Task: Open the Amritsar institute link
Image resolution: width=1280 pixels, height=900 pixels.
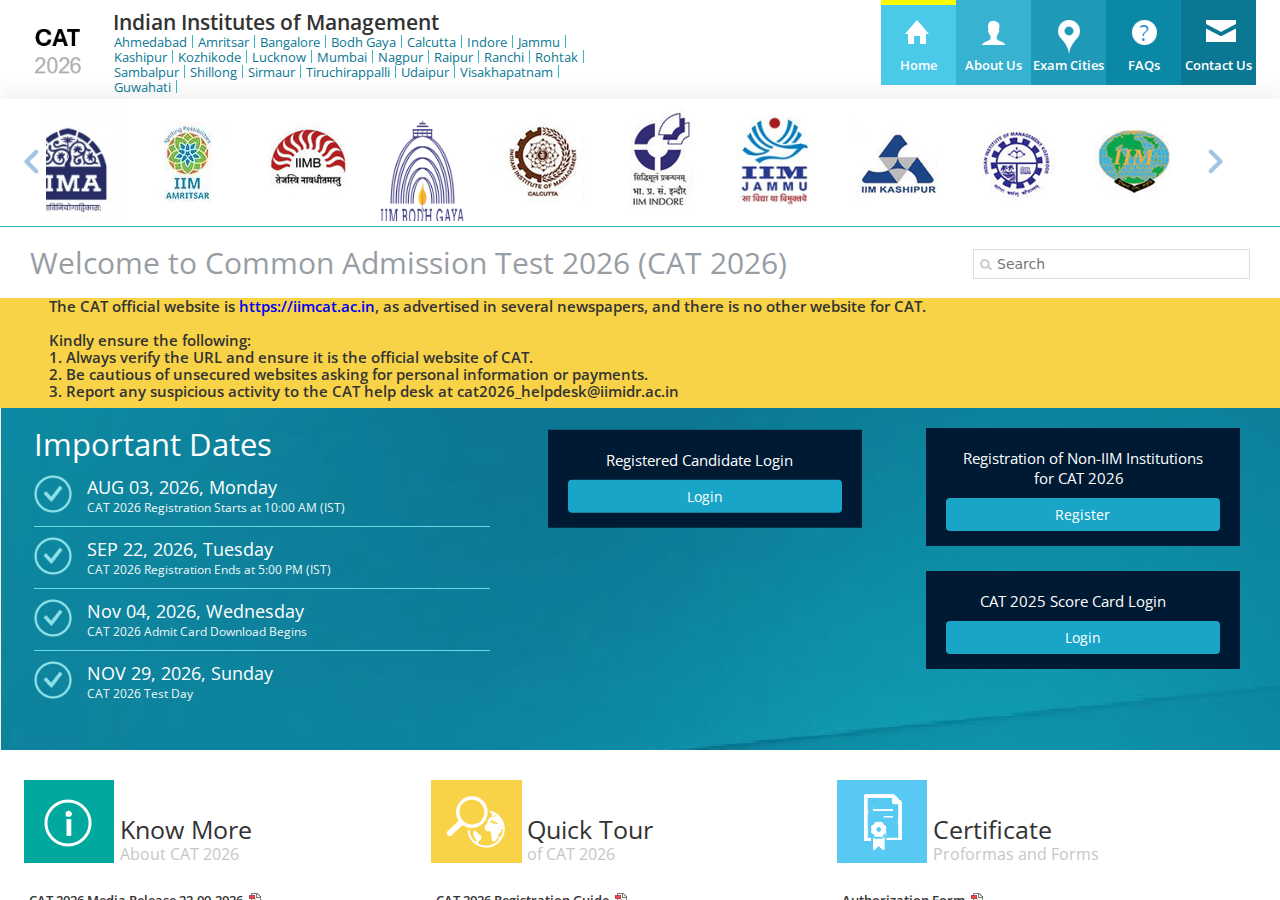Action: click(224, 42)
